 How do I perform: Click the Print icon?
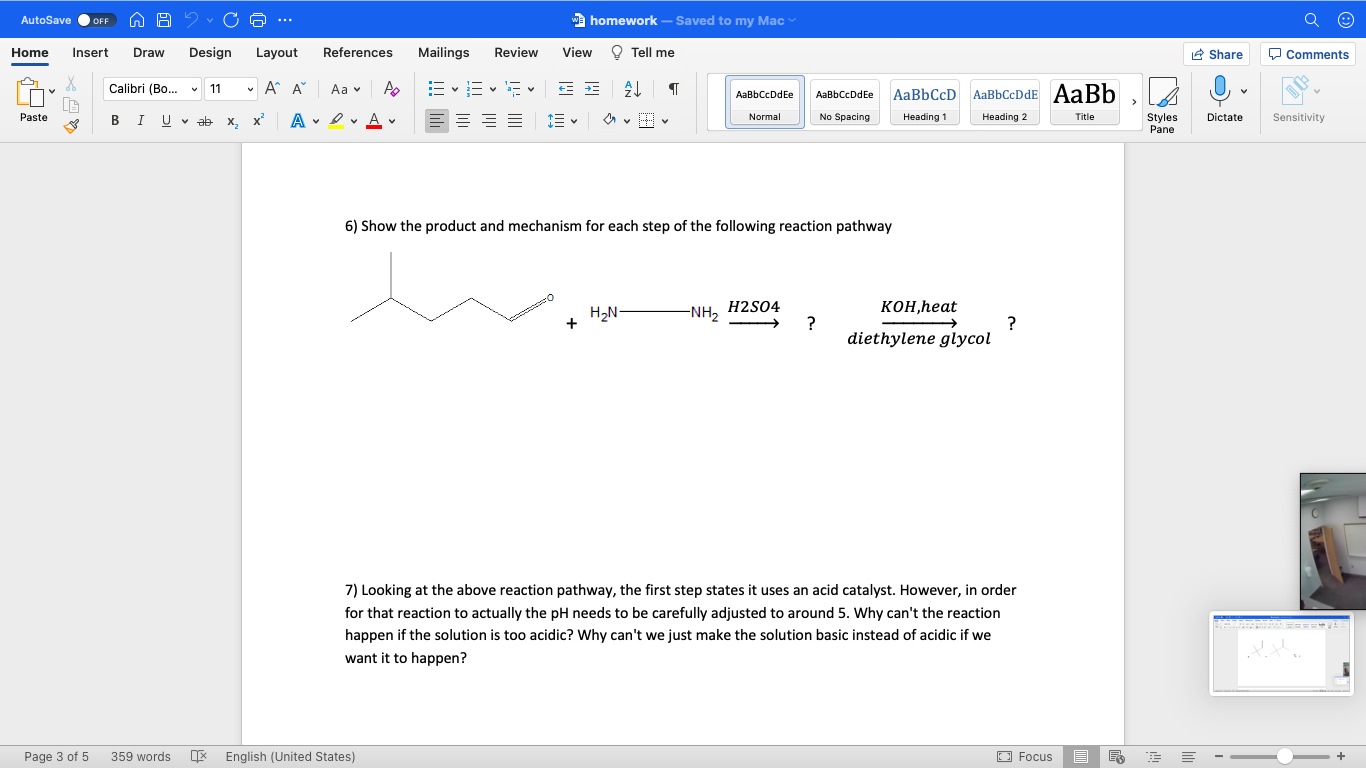click(257, 20)
